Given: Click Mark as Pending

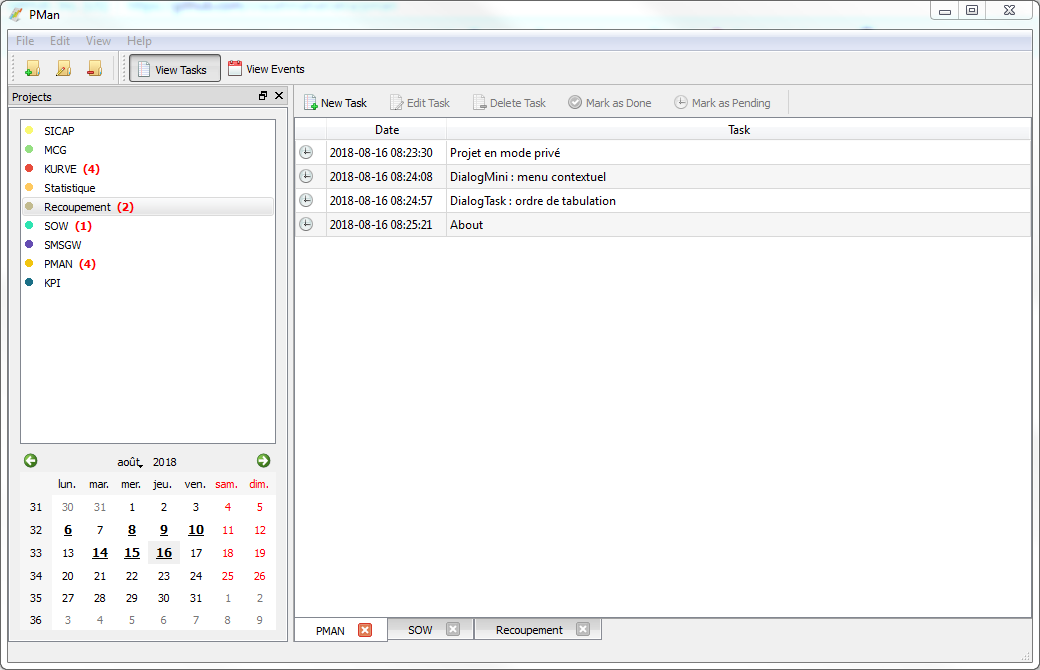Looking at the screenshot, I should click(x=722, y=103).
